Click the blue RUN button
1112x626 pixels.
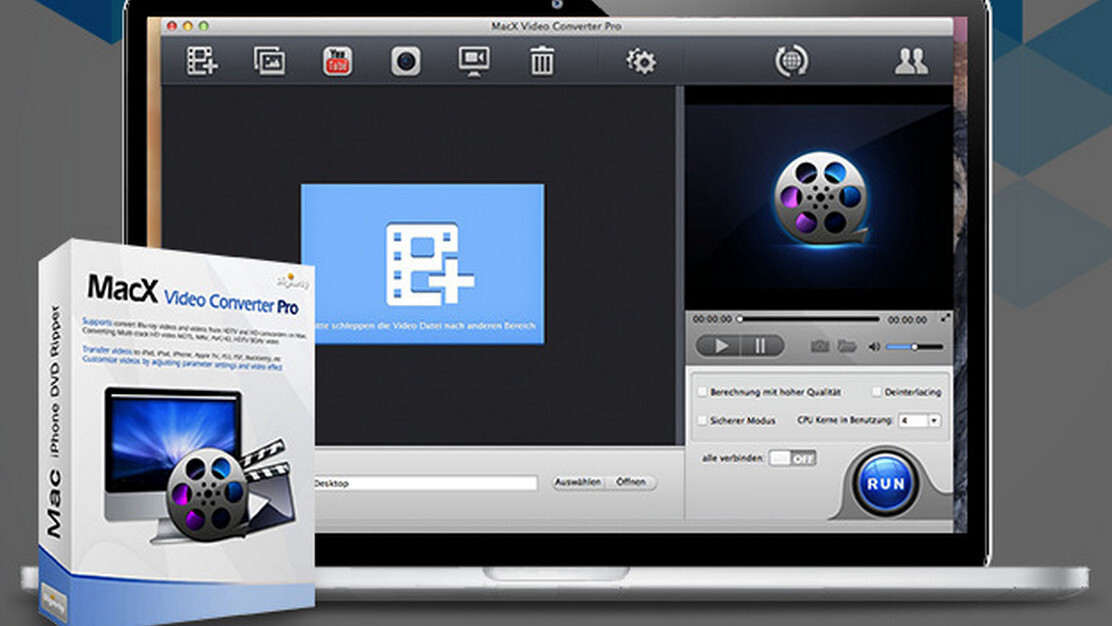885,484
